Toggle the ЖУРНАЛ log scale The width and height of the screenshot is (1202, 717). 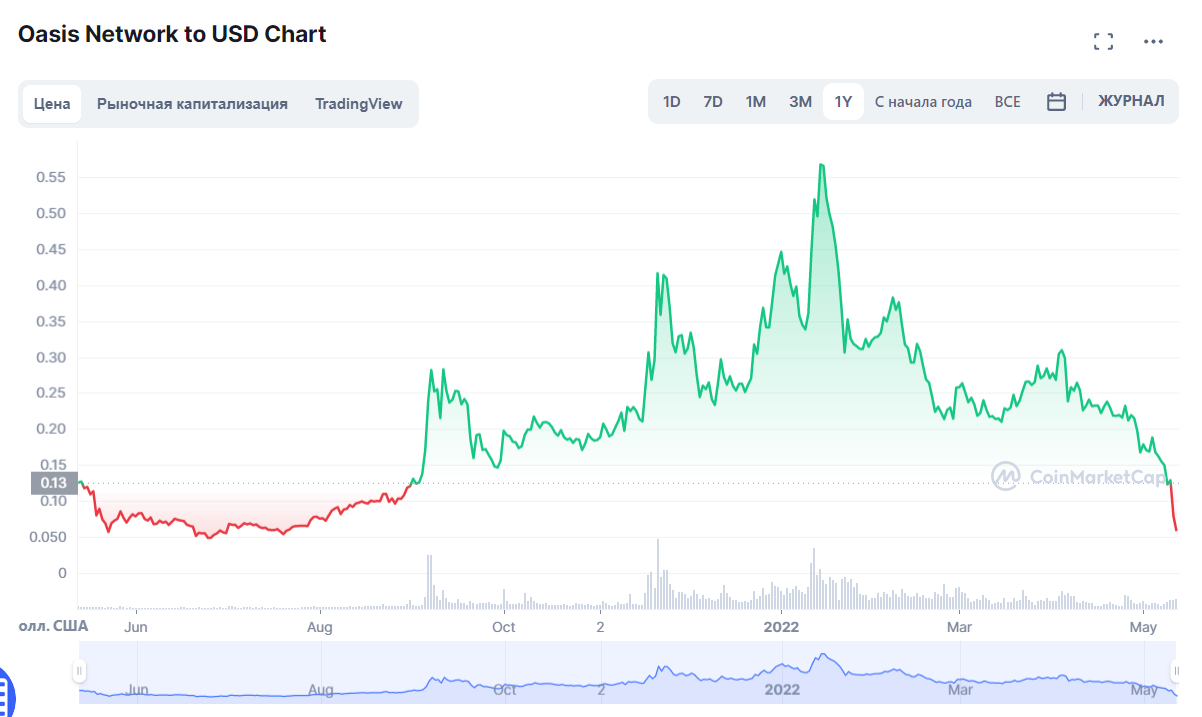point(1131,101)
